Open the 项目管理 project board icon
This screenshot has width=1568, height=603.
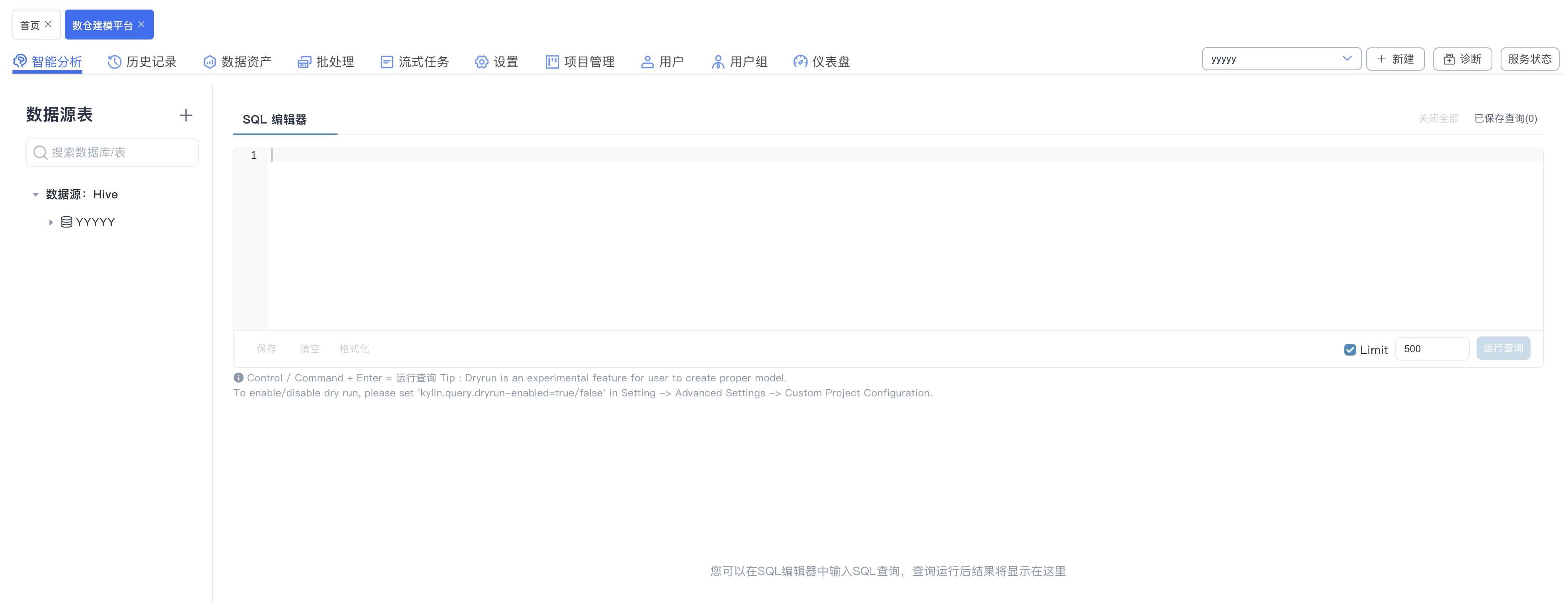click(552, 62)
